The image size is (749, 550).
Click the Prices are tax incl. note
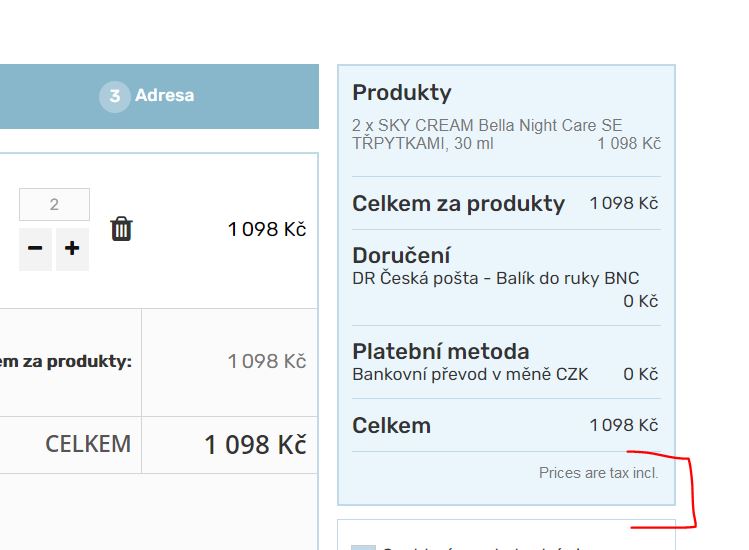[x=598, y=472]
